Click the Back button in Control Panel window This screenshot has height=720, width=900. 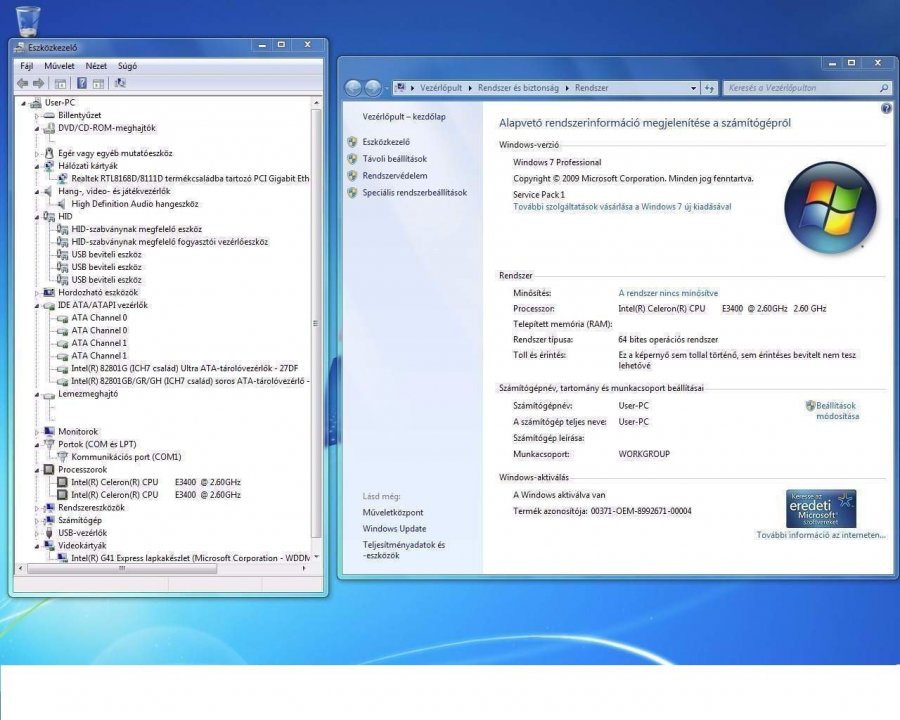pos(354,88)
